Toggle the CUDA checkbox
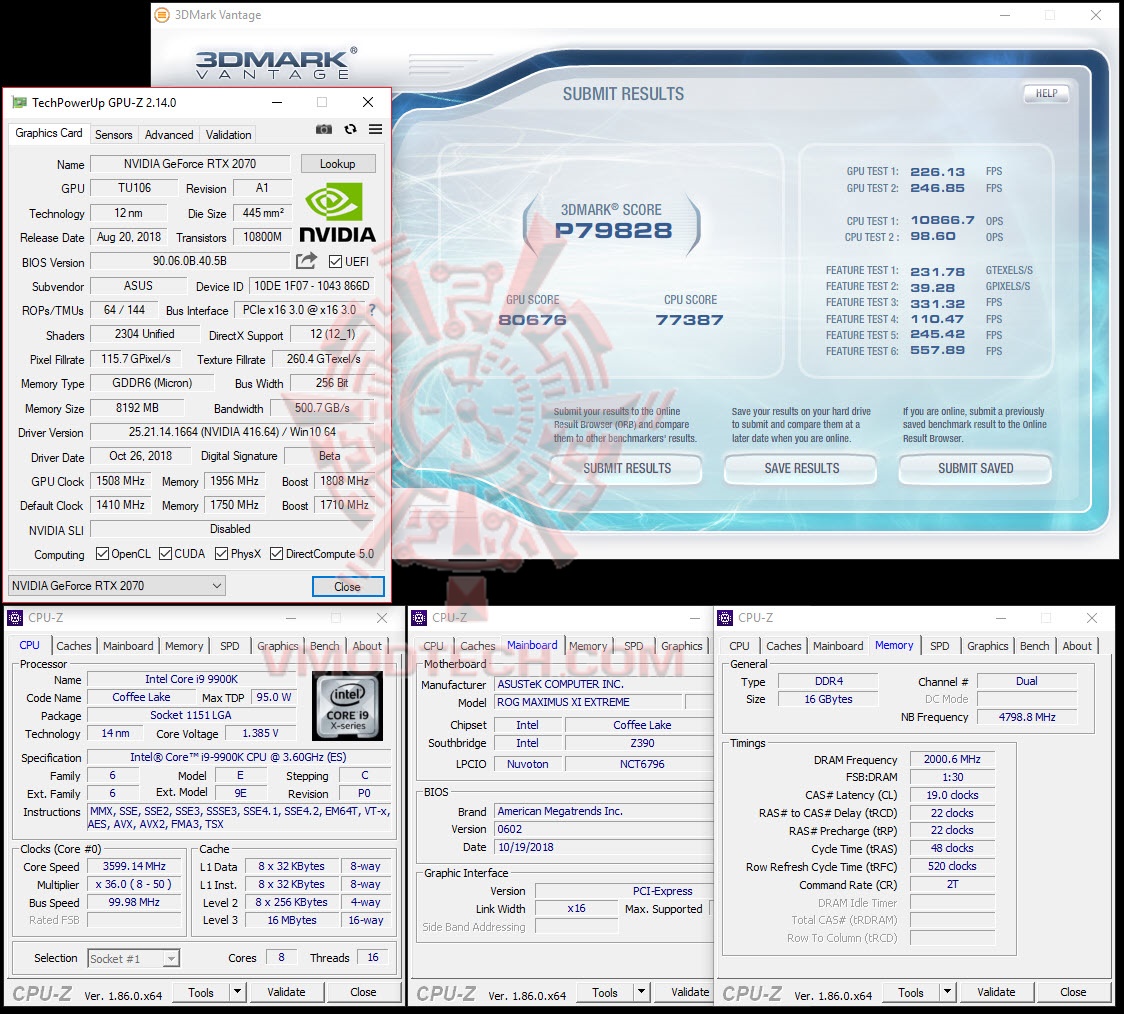 166,554
